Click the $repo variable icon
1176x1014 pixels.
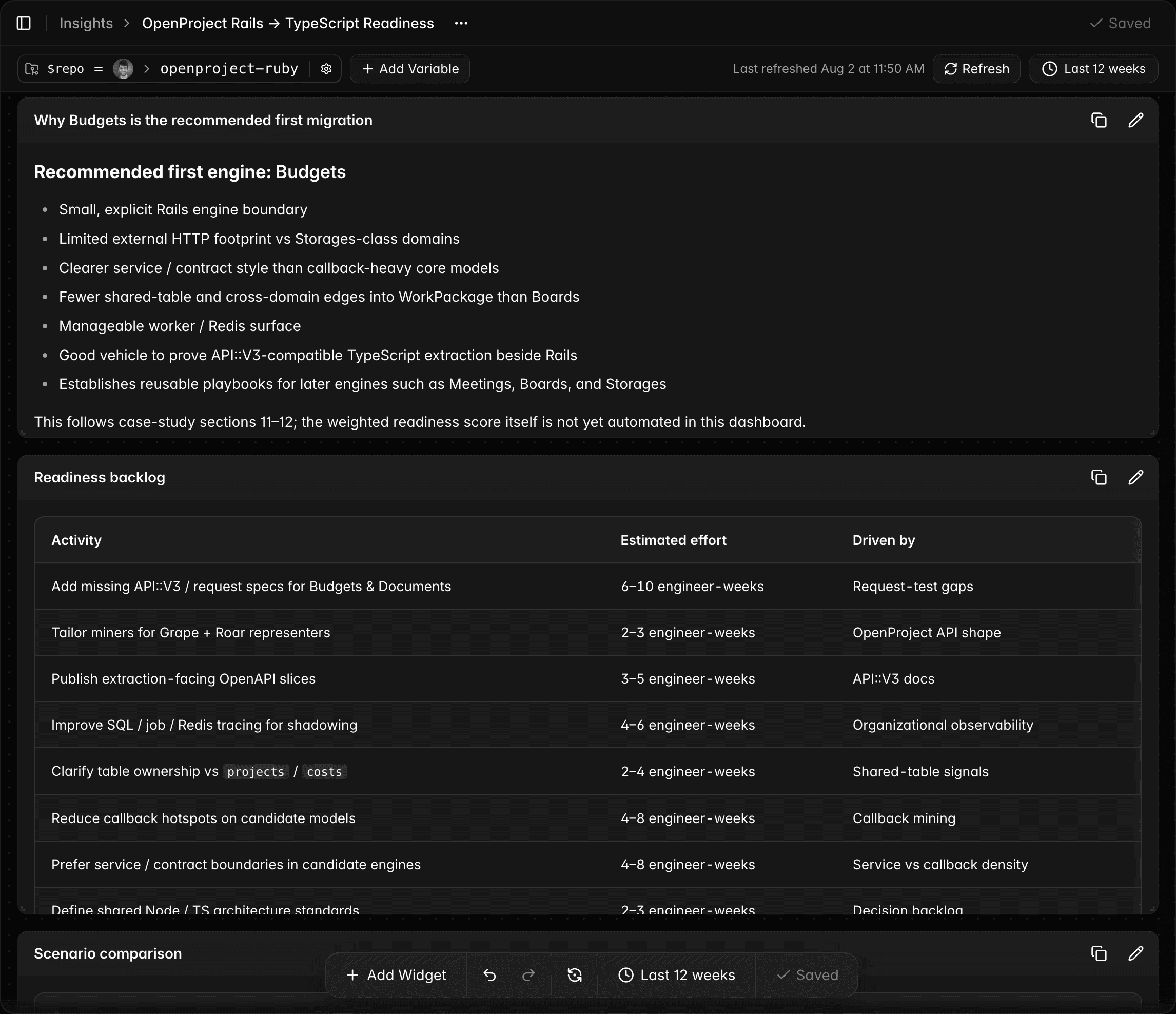(x=32, y=69)
